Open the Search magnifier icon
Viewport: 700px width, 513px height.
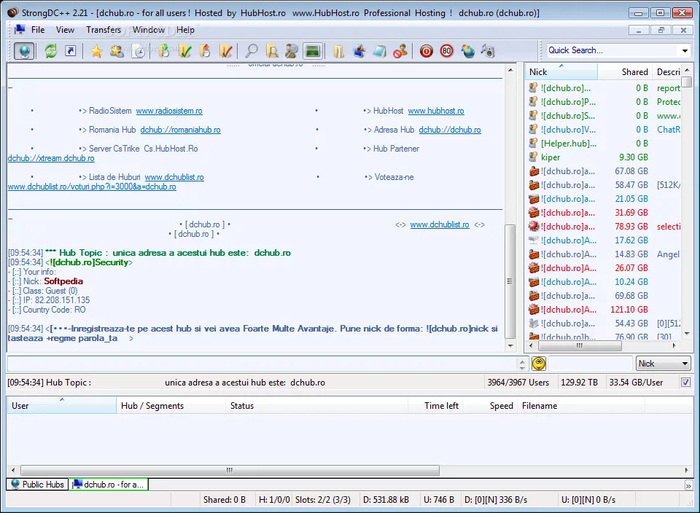point(252,50)
